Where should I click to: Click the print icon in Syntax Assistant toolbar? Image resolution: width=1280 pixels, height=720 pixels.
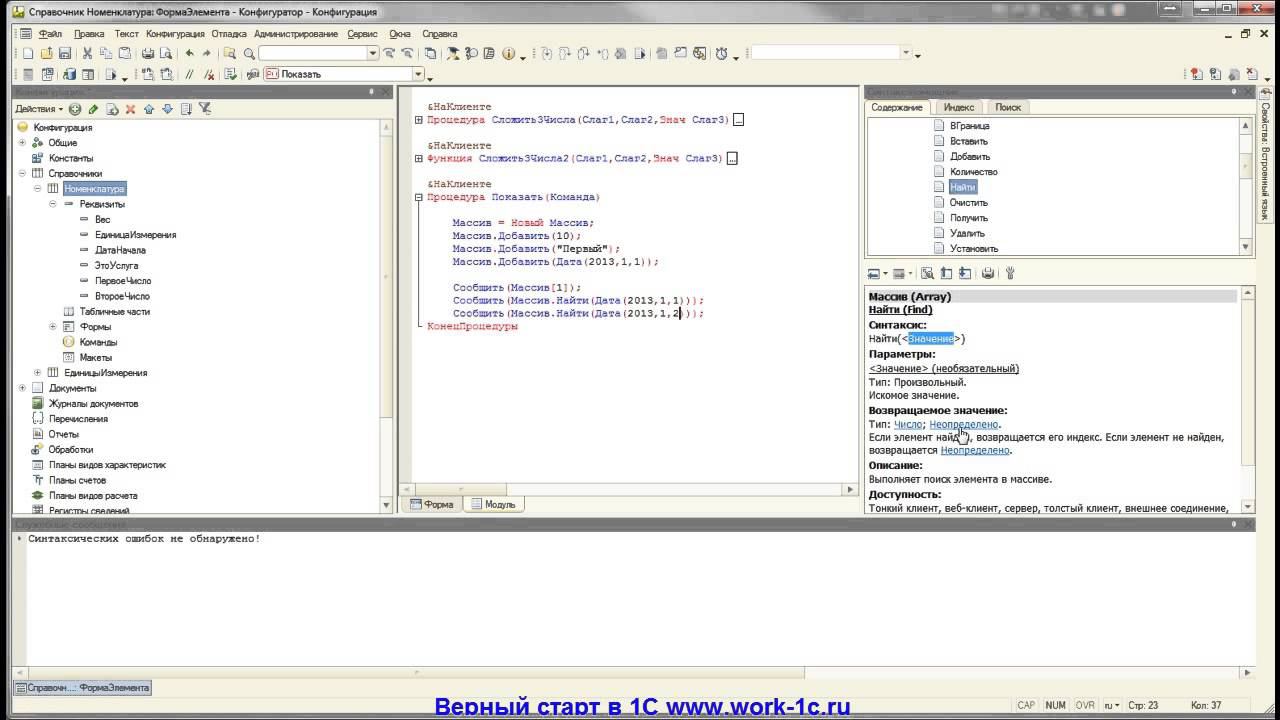click(988, 273)
